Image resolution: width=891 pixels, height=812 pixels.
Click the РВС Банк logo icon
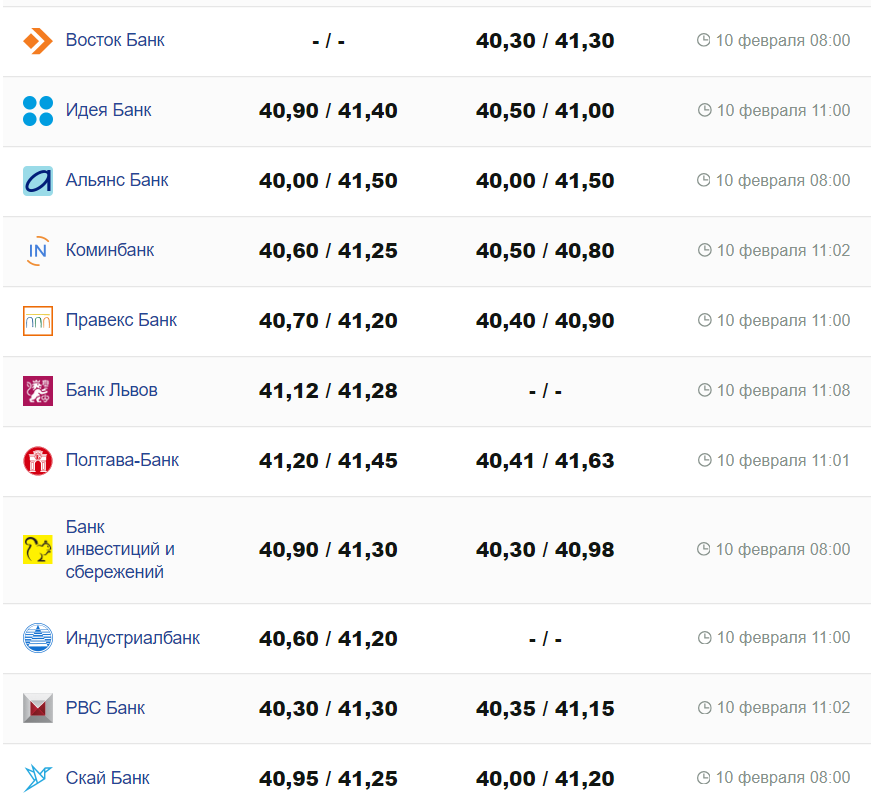(37, 708)
